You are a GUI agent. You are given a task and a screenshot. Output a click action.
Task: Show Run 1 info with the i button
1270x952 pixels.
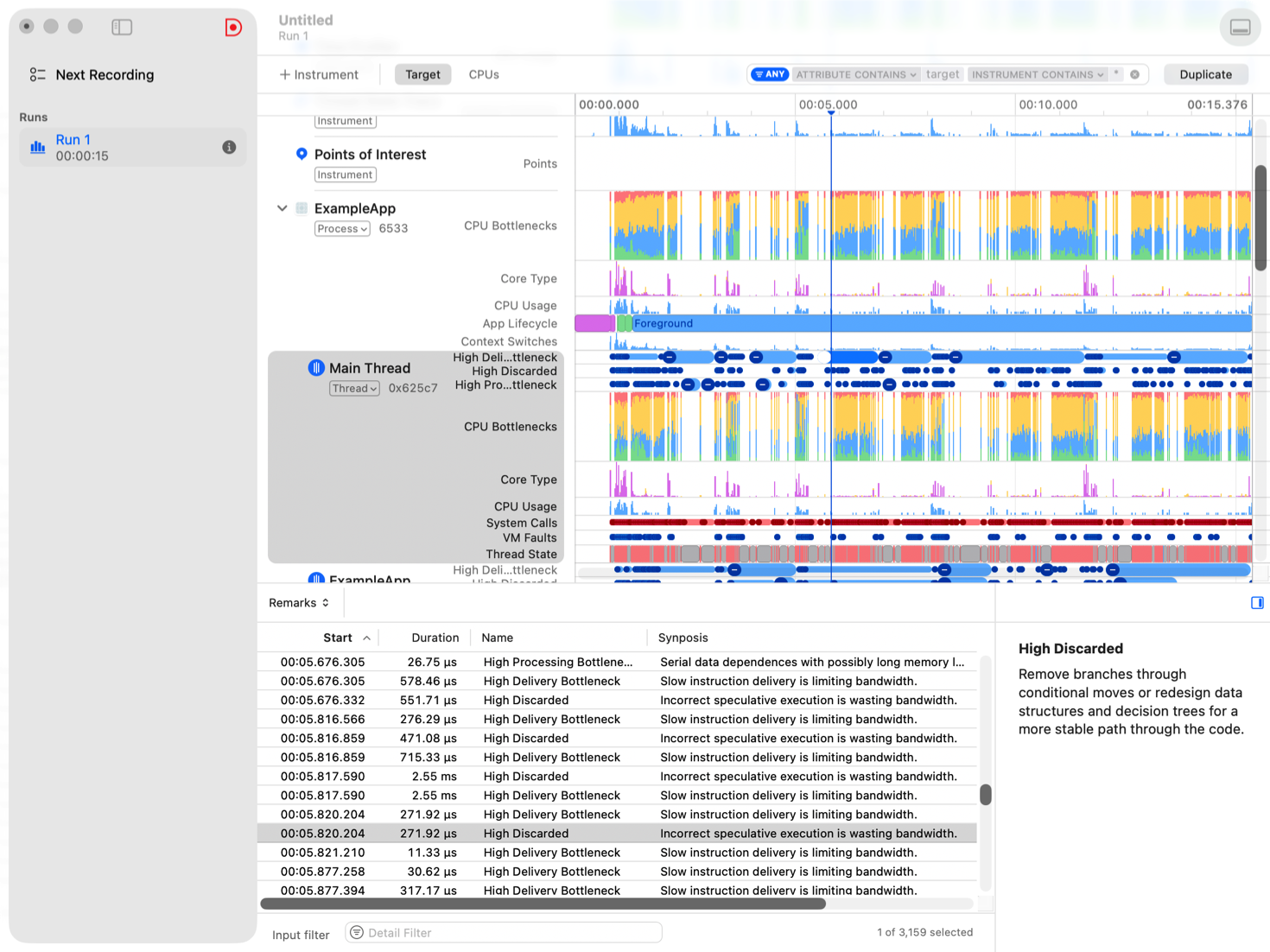[228, 147]
